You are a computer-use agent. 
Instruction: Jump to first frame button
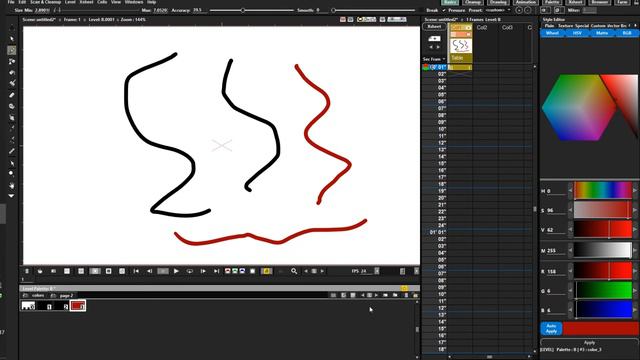[136, 271]
